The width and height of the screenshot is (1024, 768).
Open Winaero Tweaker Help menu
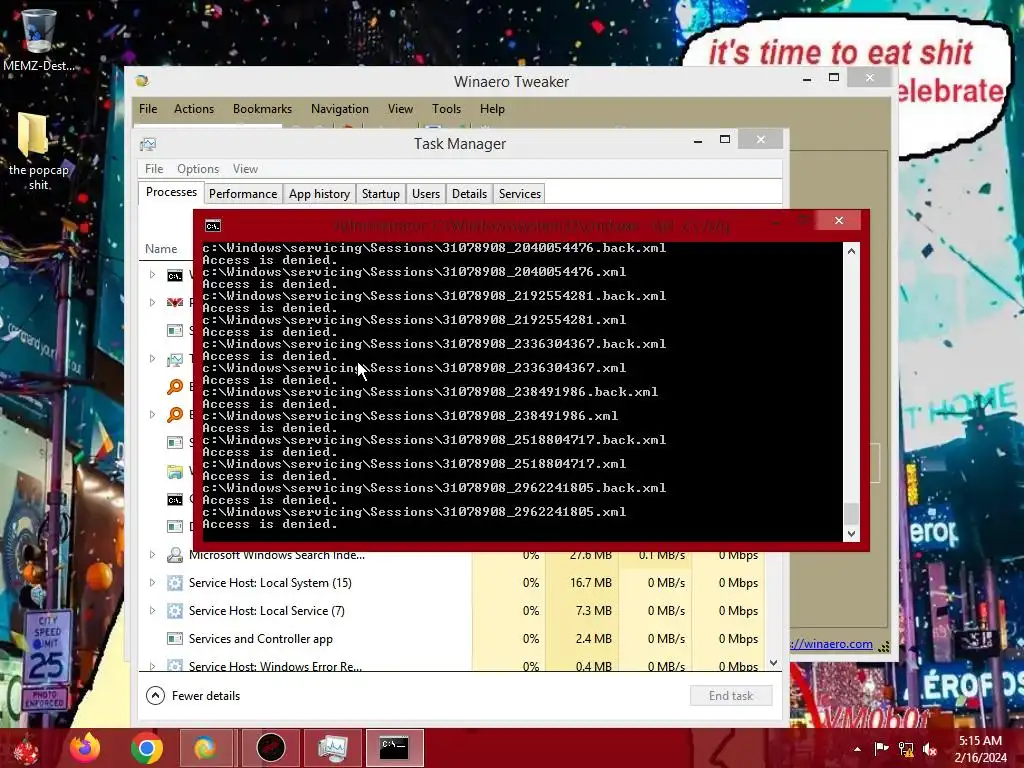coord(492,109)
